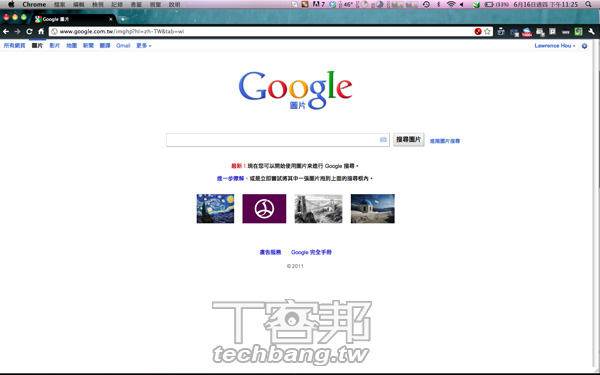
Task: Go back with the browser back arrow
Action: pyautogui.click(x=6, y=31)
